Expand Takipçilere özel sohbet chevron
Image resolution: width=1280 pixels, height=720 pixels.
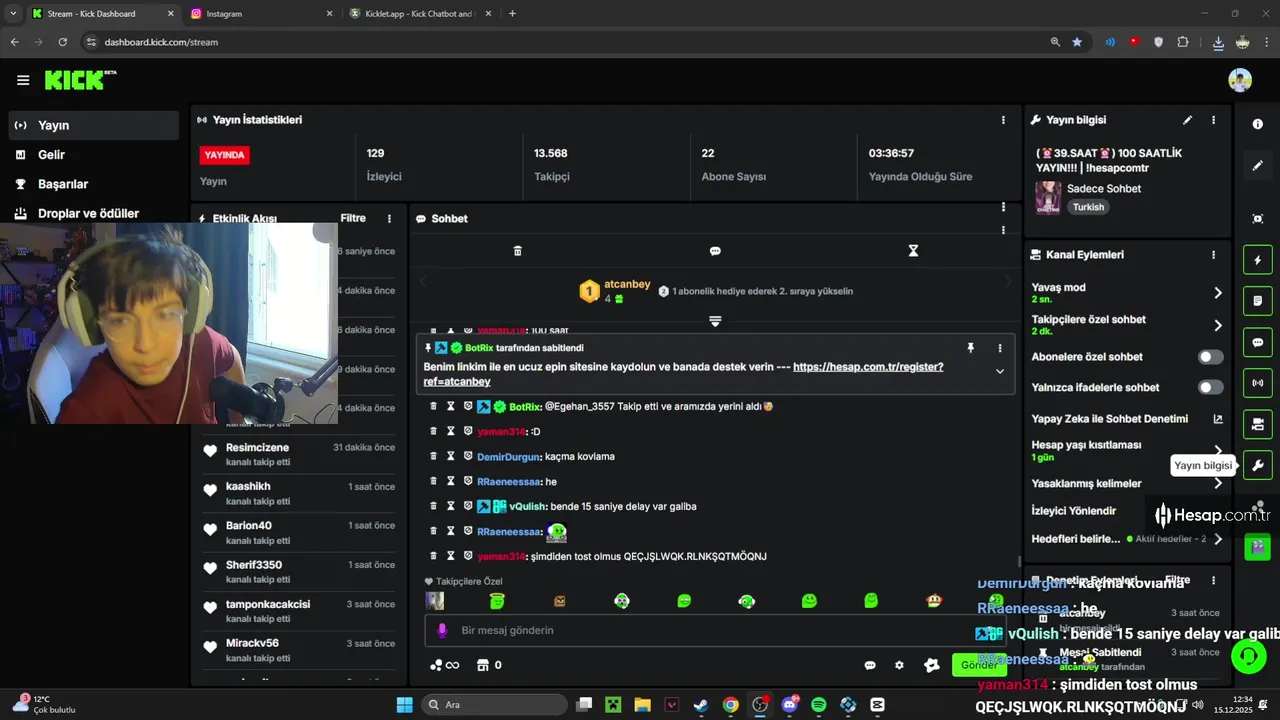(x=1218, y=325)
